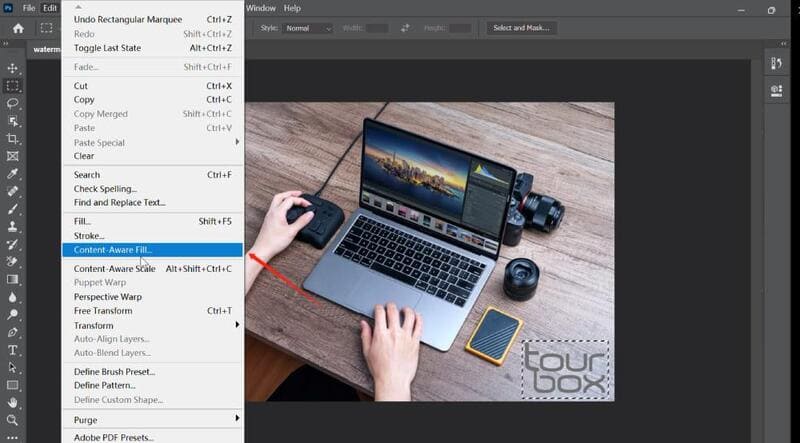The height and width of the screenshot is (443, 800).
Task: Select the History Brush tool
Action: tap(12, 244)
